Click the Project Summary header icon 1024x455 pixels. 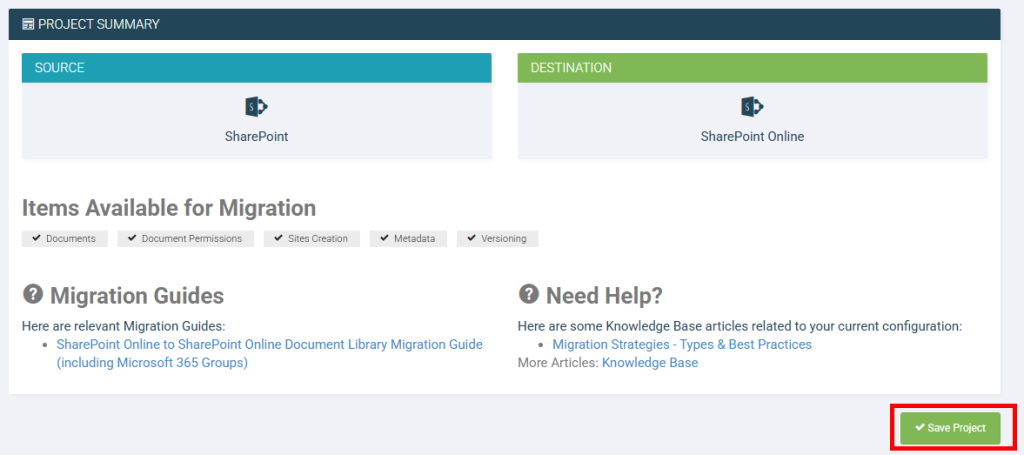point(28,25)
